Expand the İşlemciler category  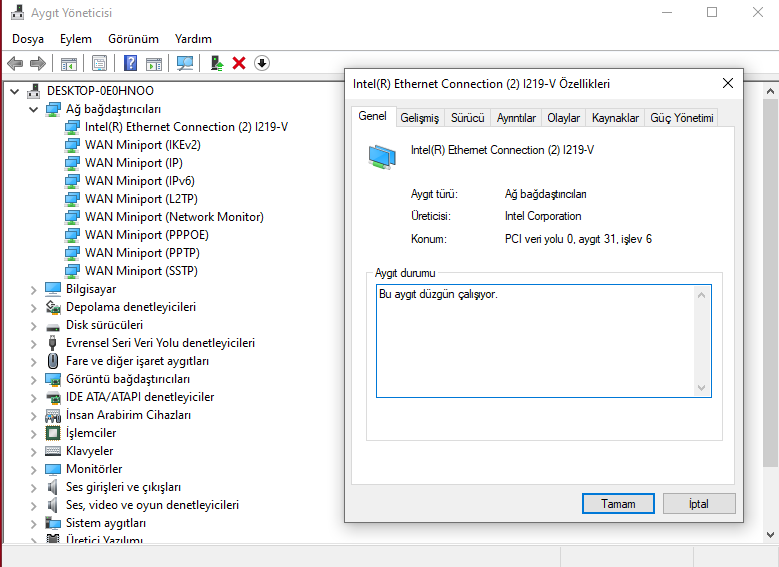tap(33, 433)
